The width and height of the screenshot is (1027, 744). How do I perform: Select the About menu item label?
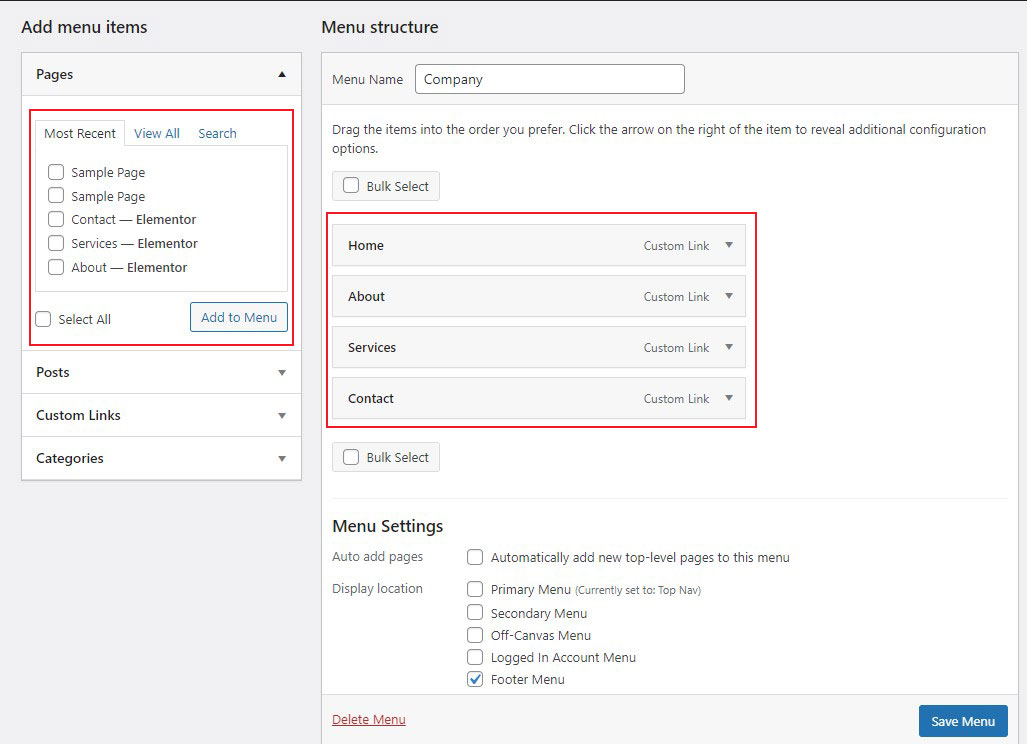coord(366,297)
